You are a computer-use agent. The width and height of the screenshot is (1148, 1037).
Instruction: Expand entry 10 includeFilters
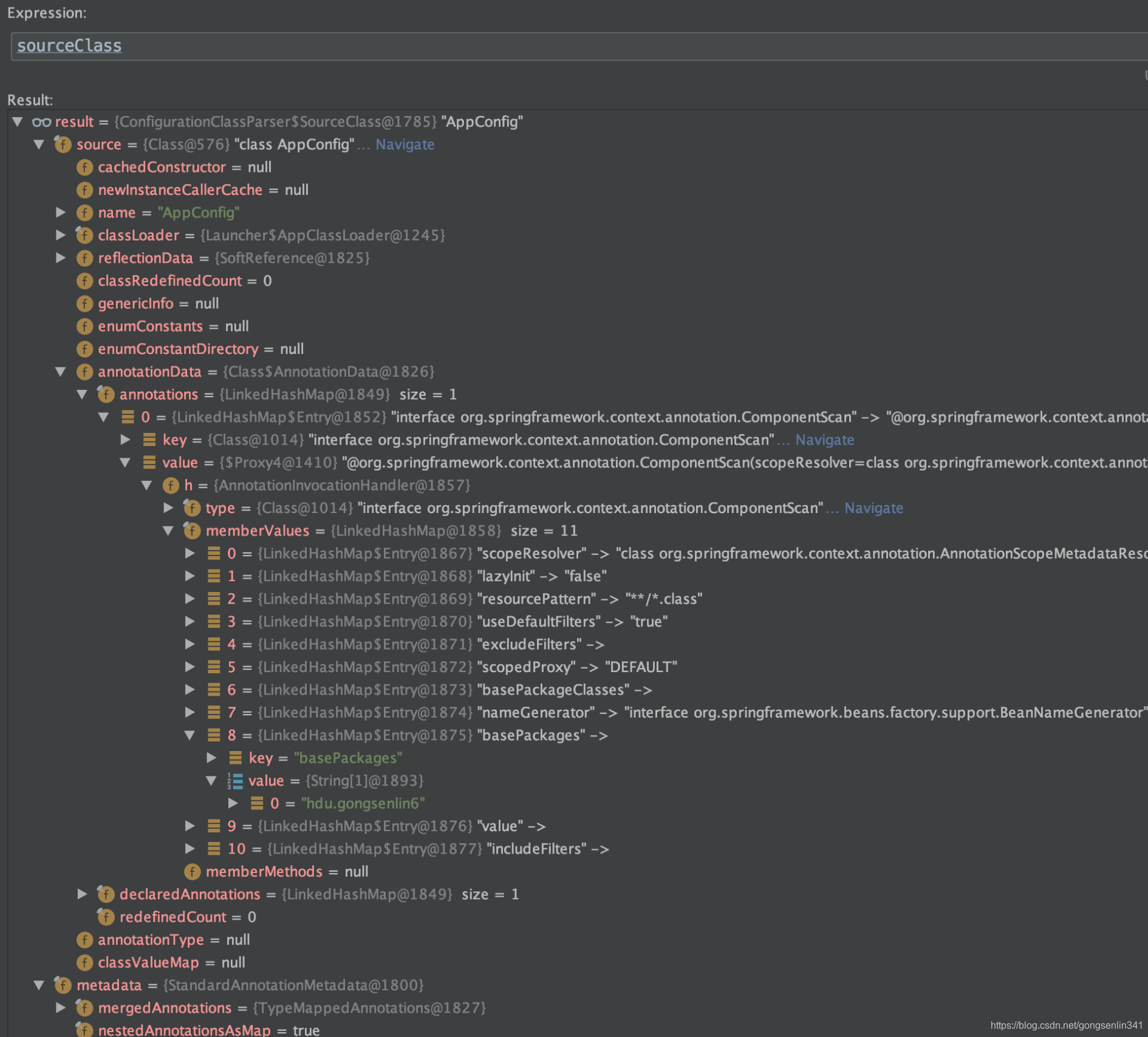190,849
